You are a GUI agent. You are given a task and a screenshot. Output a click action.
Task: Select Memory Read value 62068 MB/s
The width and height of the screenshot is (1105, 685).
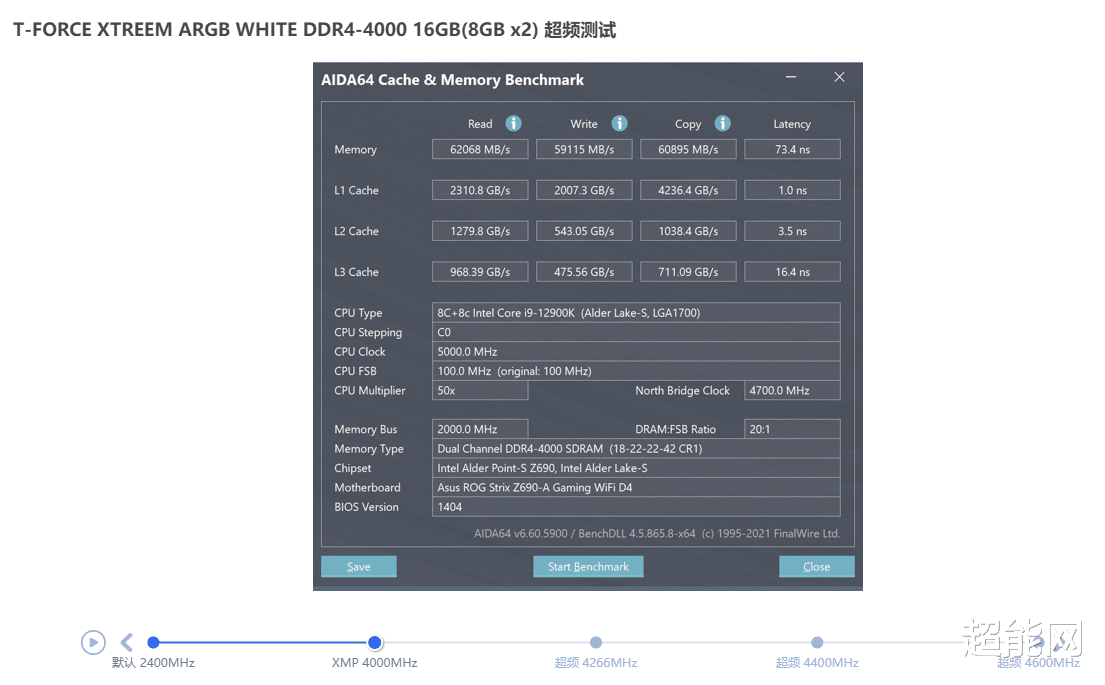pos(480,149)
